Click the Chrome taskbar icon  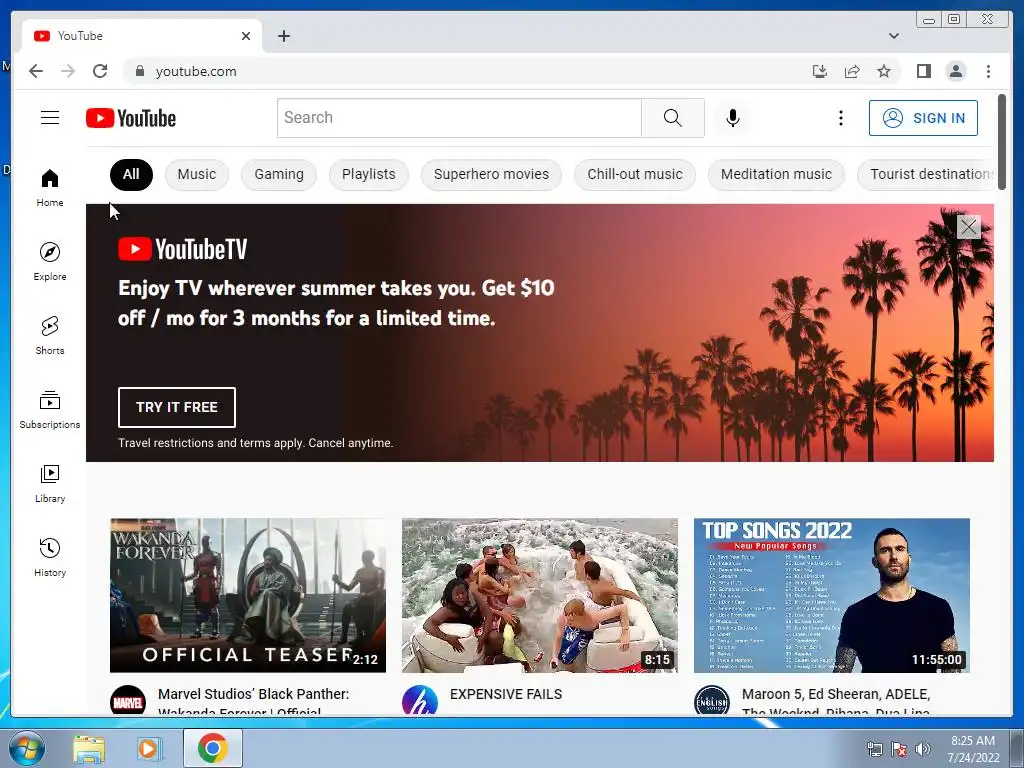coord(212,748)
